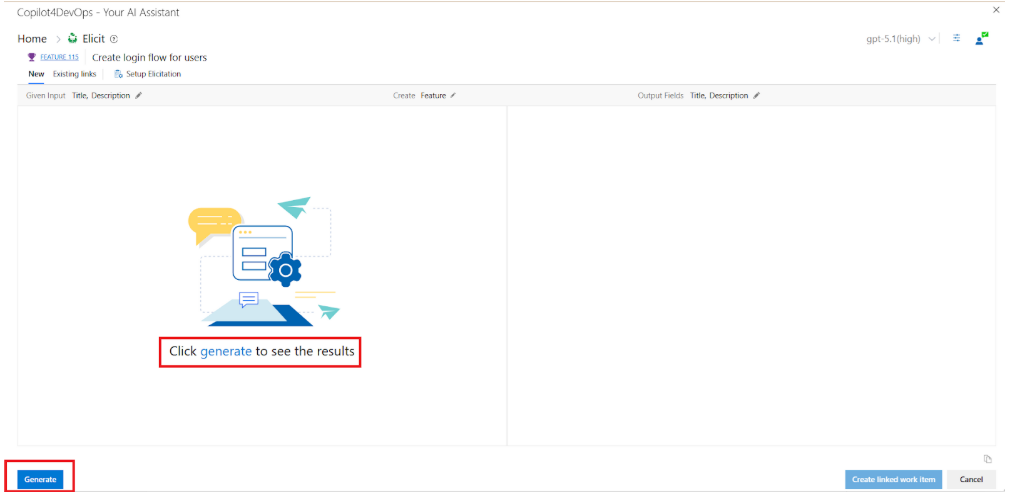1010x498 pixels.
Task: Close the Copilot4DevOps dialog
Action: coord(995,10)
